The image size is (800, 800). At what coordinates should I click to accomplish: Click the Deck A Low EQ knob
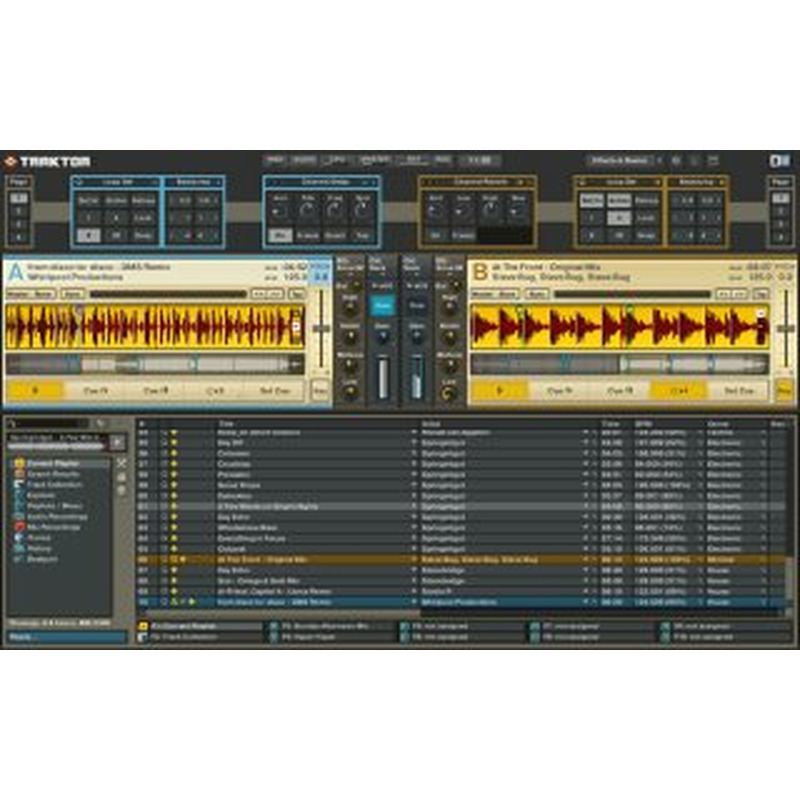point(349,393)
